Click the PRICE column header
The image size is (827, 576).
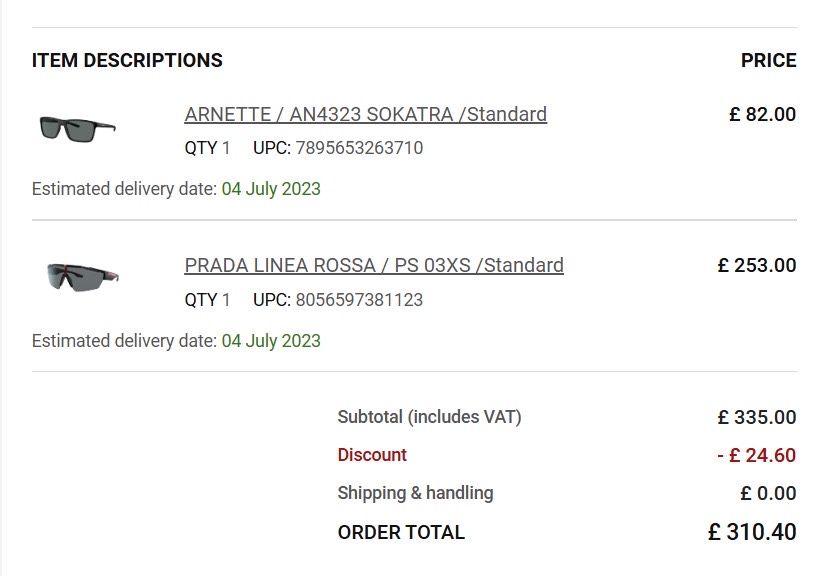pyautogui.click(x=768, y=61)
